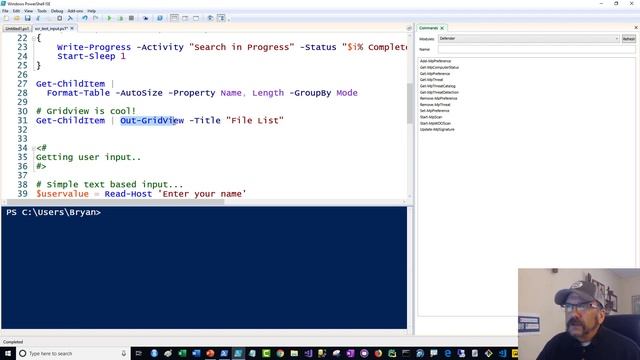This screenshot has height=360, width=640.
Task: Click the Cortana microphone icon in taskbar
Action: pyautogui.click(x=124, y=353)
